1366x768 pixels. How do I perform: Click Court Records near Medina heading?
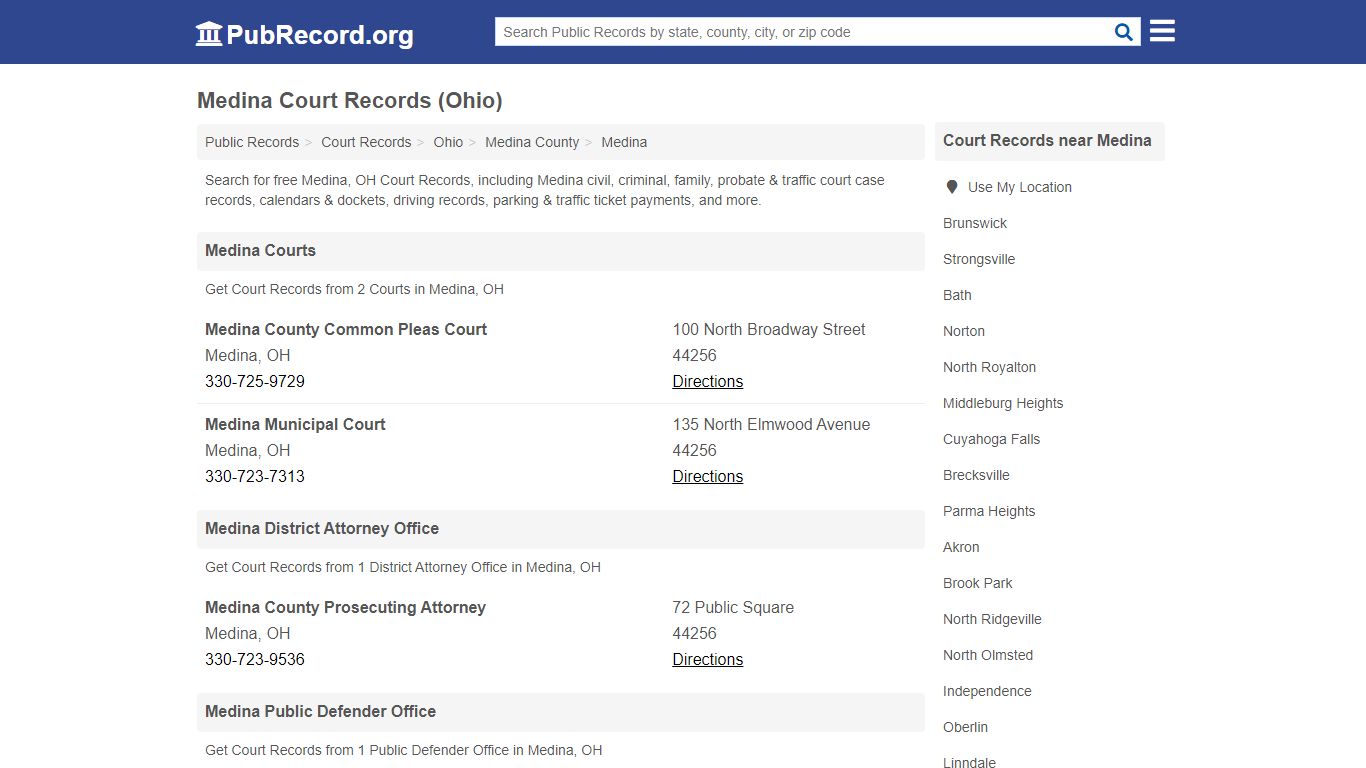coord(1047,140)
